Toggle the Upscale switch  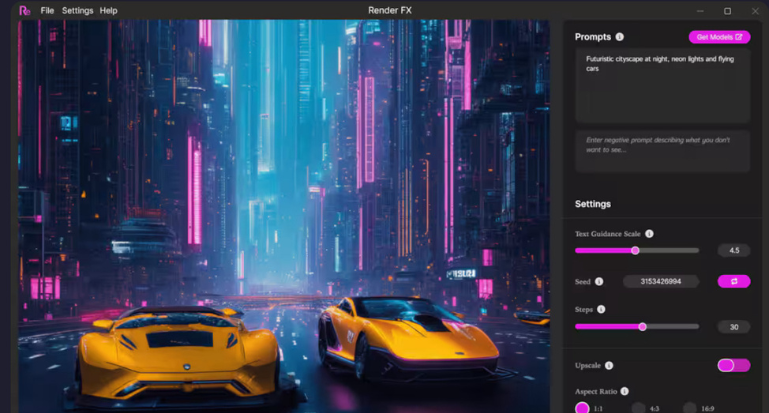733,366
